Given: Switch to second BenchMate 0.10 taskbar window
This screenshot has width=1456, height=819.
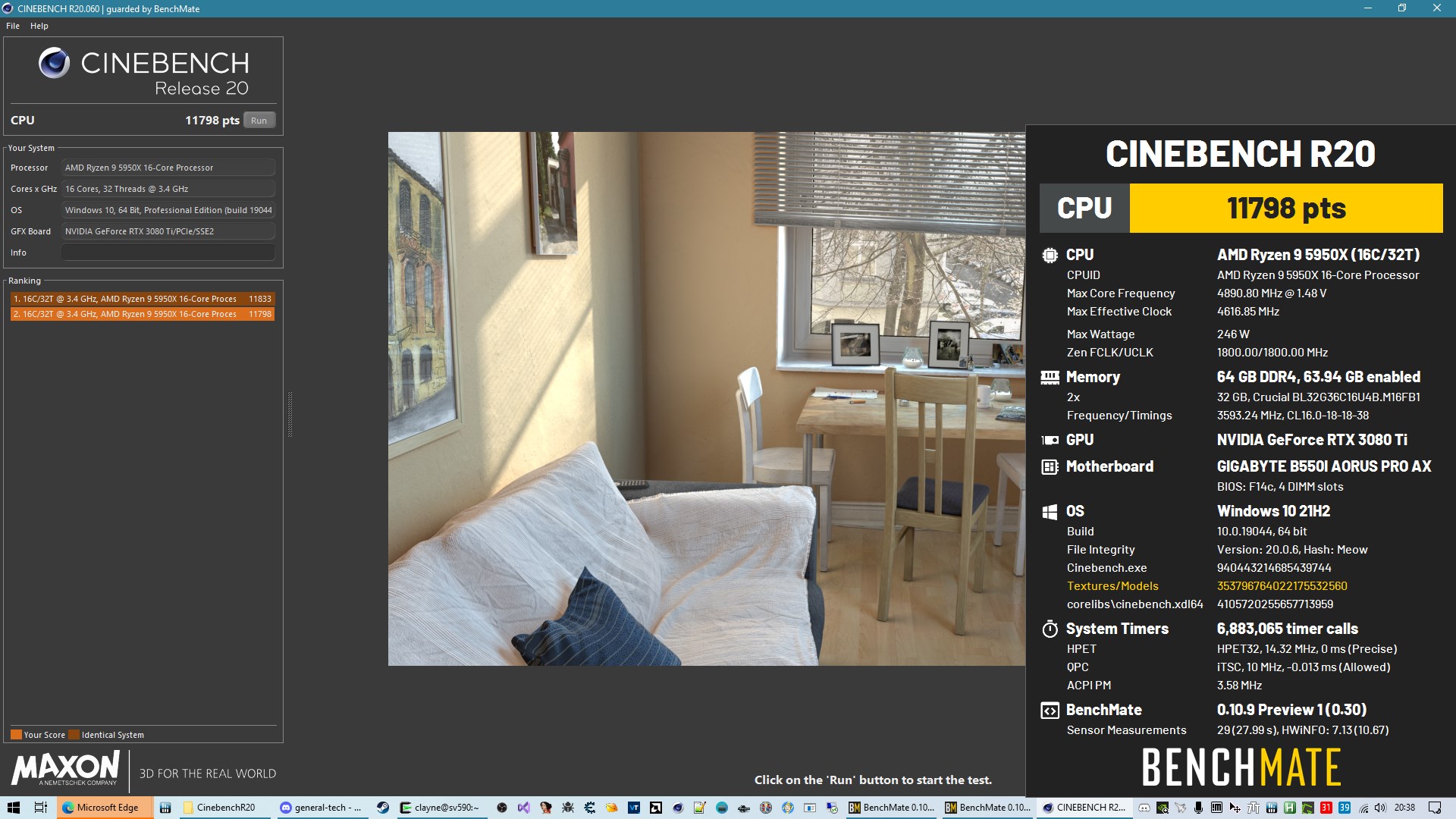Looking at the screenshot, I should (x=987, y=808).
